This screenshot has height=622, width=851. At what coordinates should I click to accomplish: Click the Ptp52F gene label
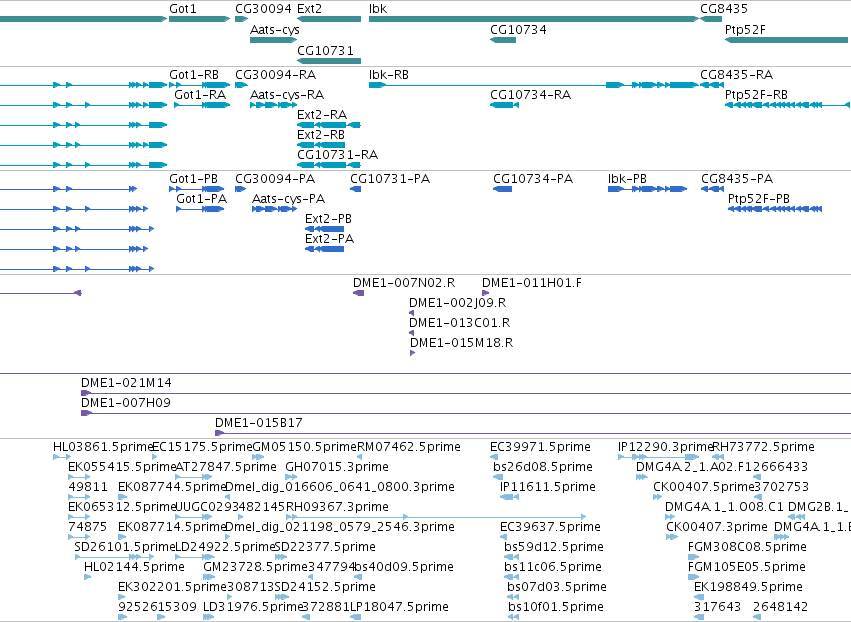tap(745, 30)
